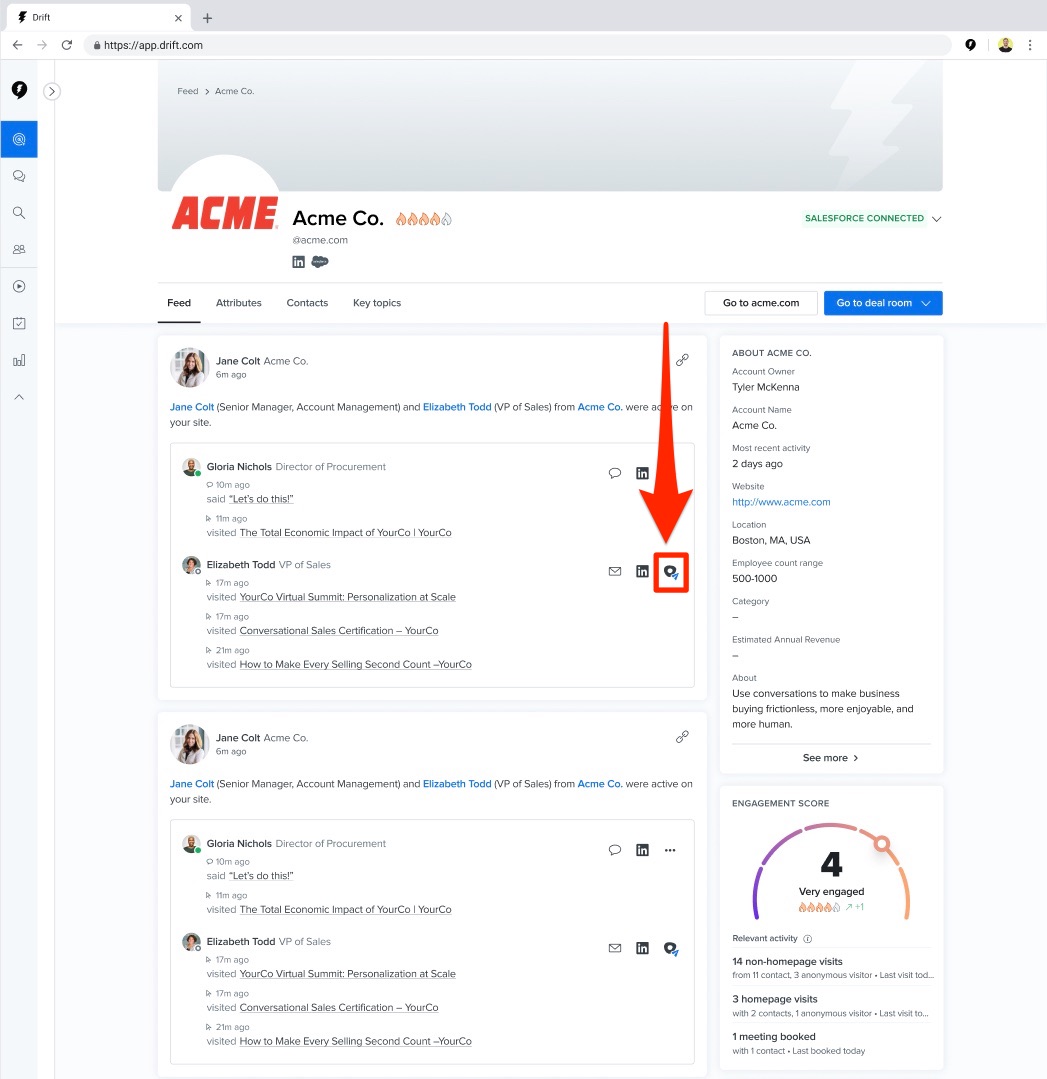Show info icon beside Relevant activity
Image resolution: width=1047 pixels, height=1079 pixels.
click(807, 939)
